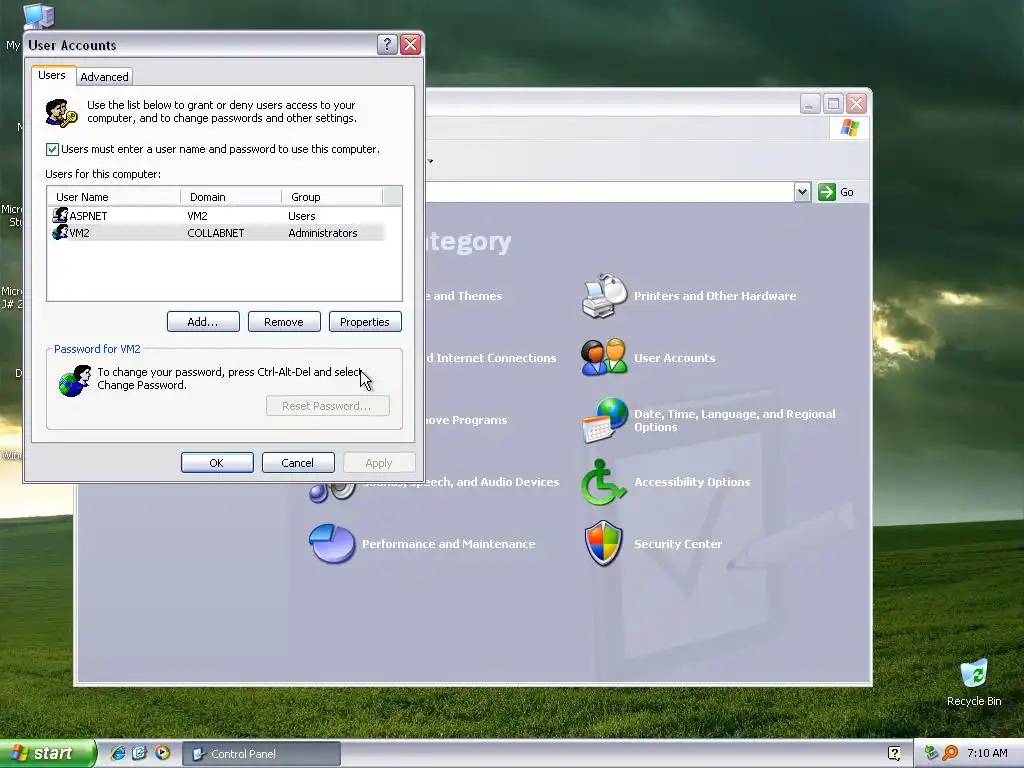The width and height of the screenshot is (1024, 768).
Task: Select the Users tab
Action: 52,75
